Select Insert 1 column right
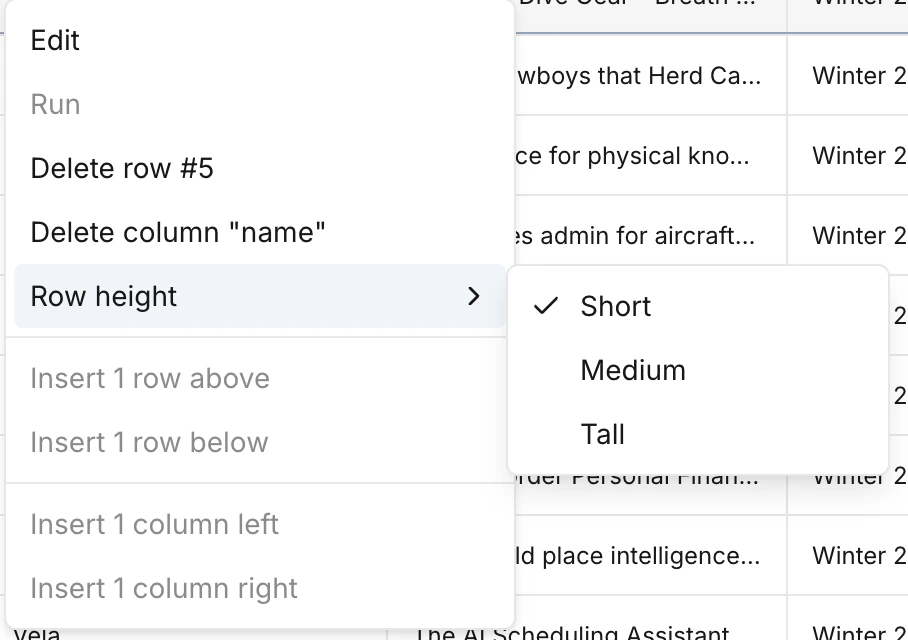This screenshot has width=908, height=640. 162,588
